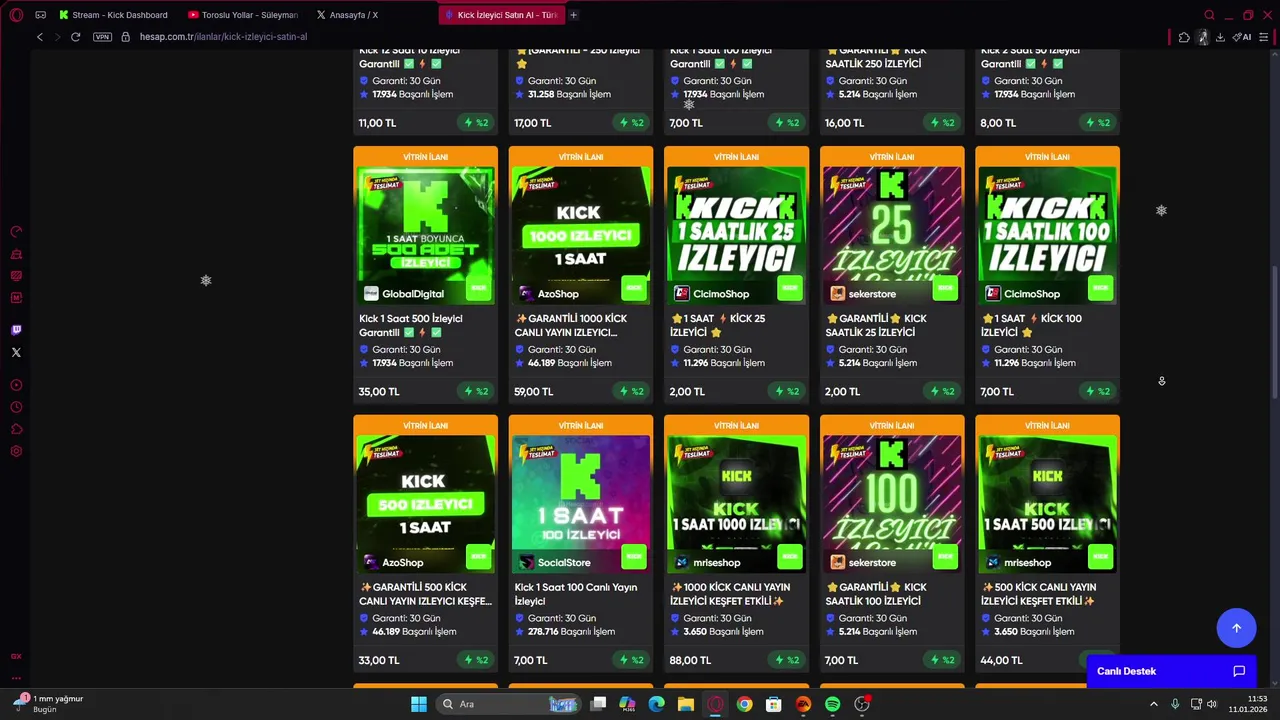Screen dimensions: 1280x720
Task: Click the SocialStore seller name
Action: point(564,563)
